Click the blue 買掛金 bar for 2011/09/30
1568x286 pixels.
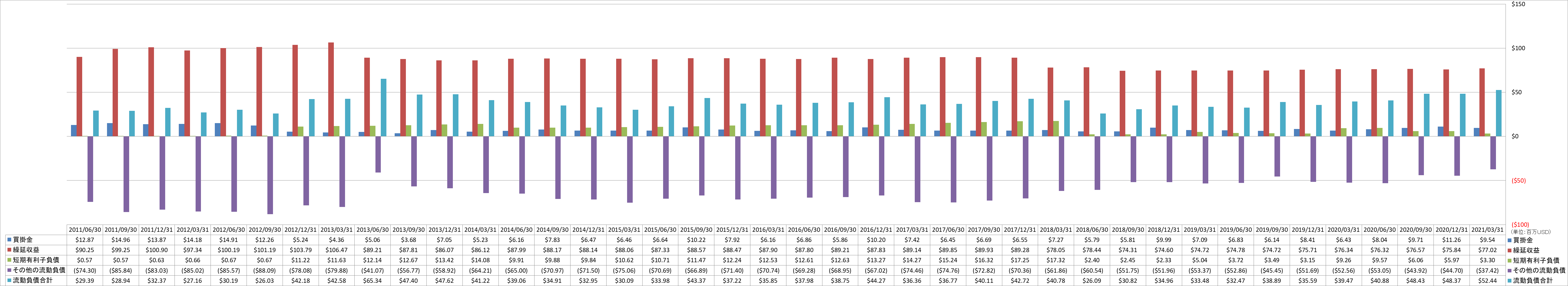[110, 130]
